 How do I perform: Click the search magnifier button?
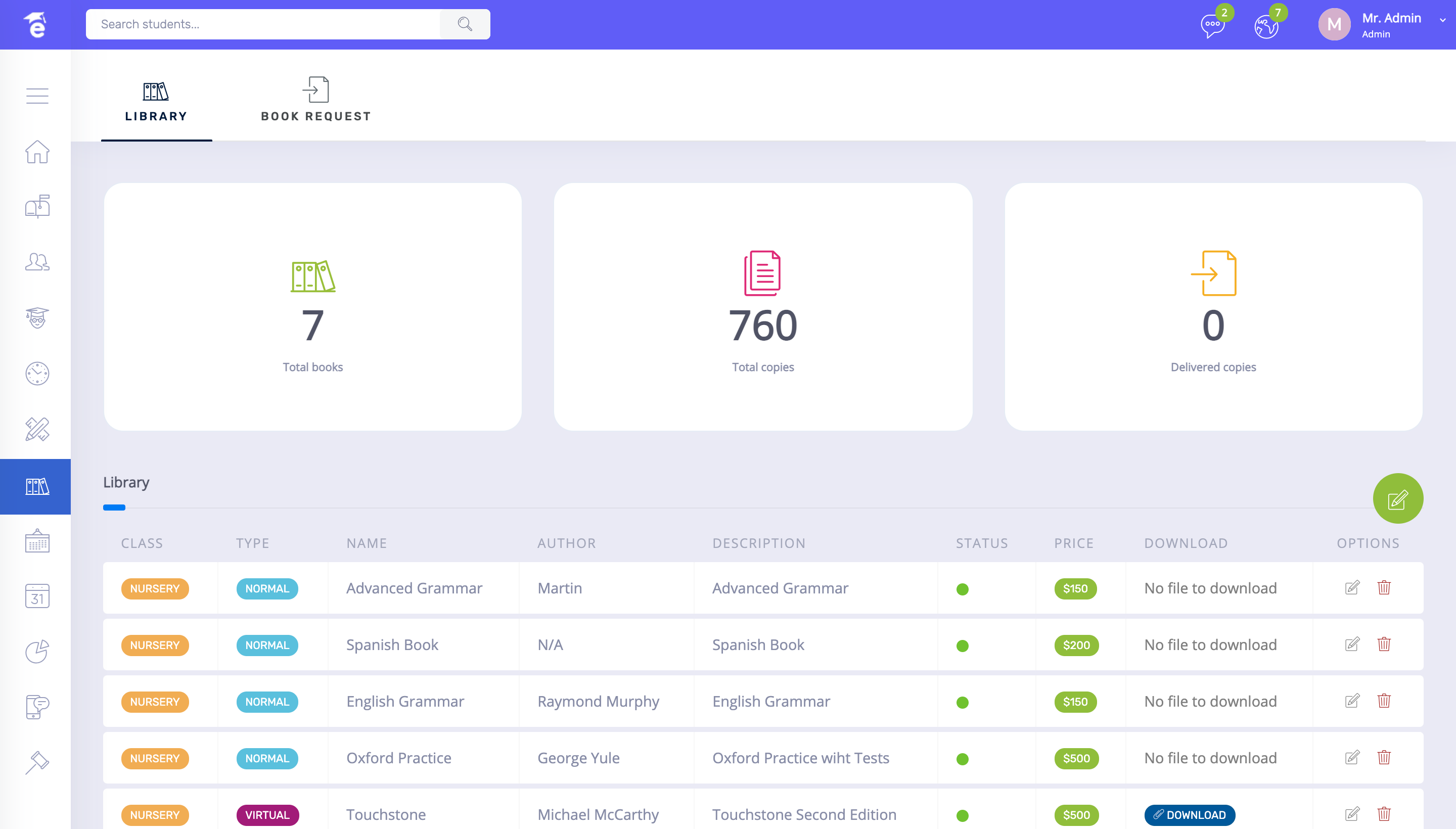tap(465, 24)
